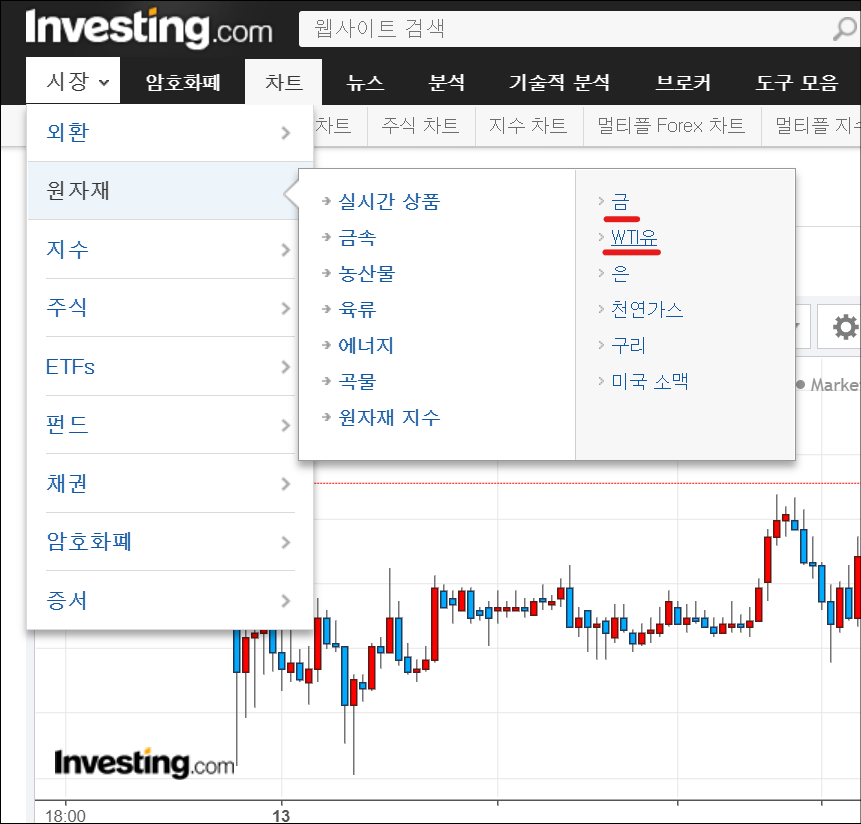Image resolution: width=861 pixels, height=824 pixels.
Task: Open chart settings gear icon
Action: 845,327
